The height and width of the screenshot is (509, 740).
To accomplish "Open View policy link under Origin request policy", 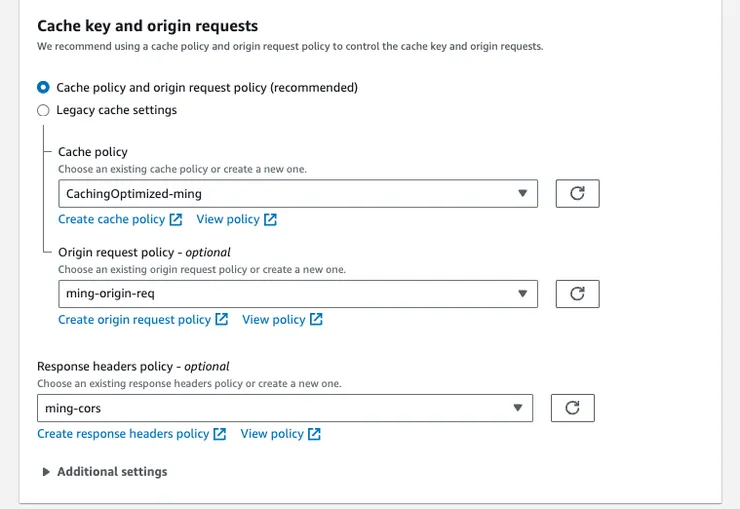I will [273, 319].
